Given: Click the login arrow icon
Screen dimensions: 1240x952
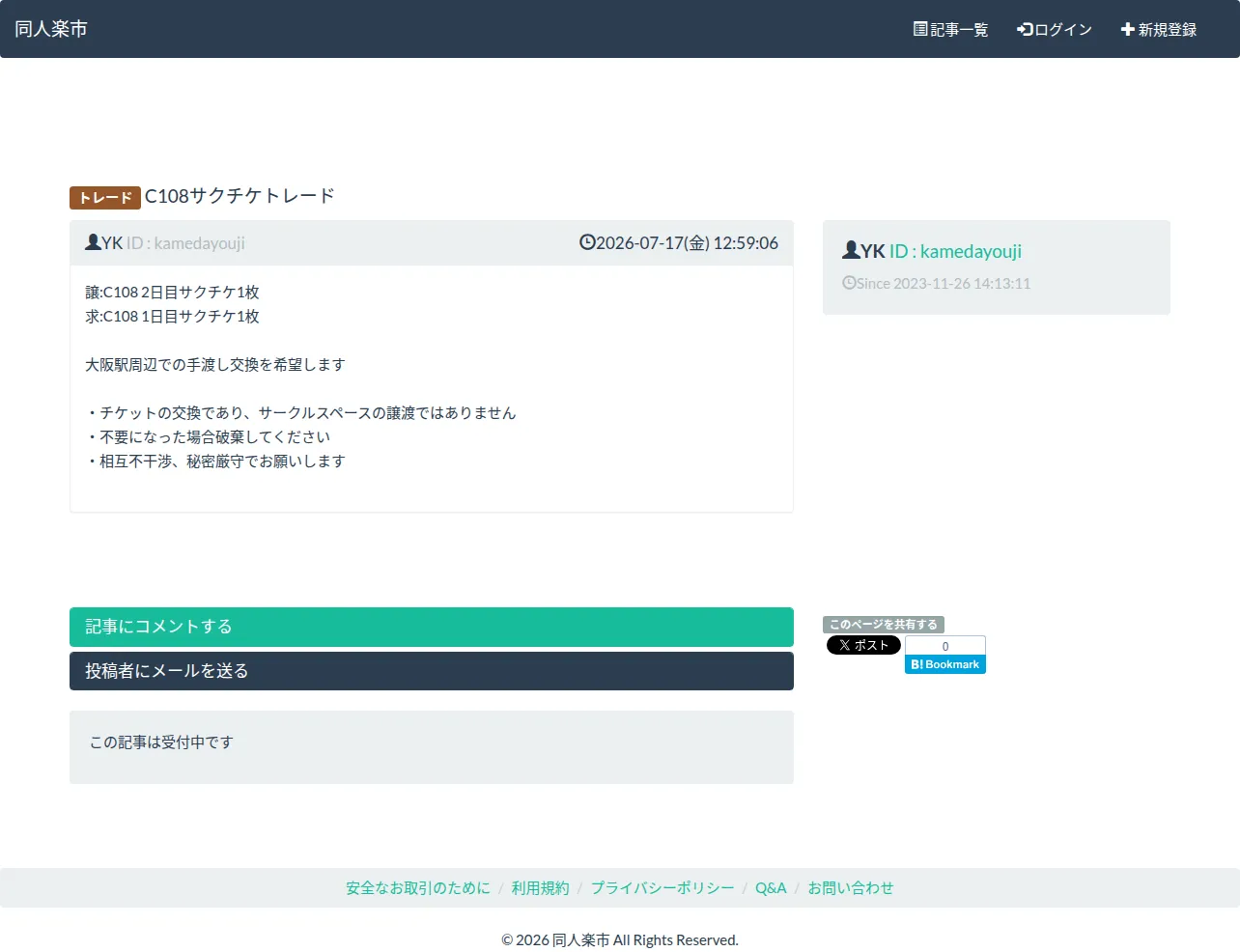Looking at the screenshot, I should (x=1025, y=29).
